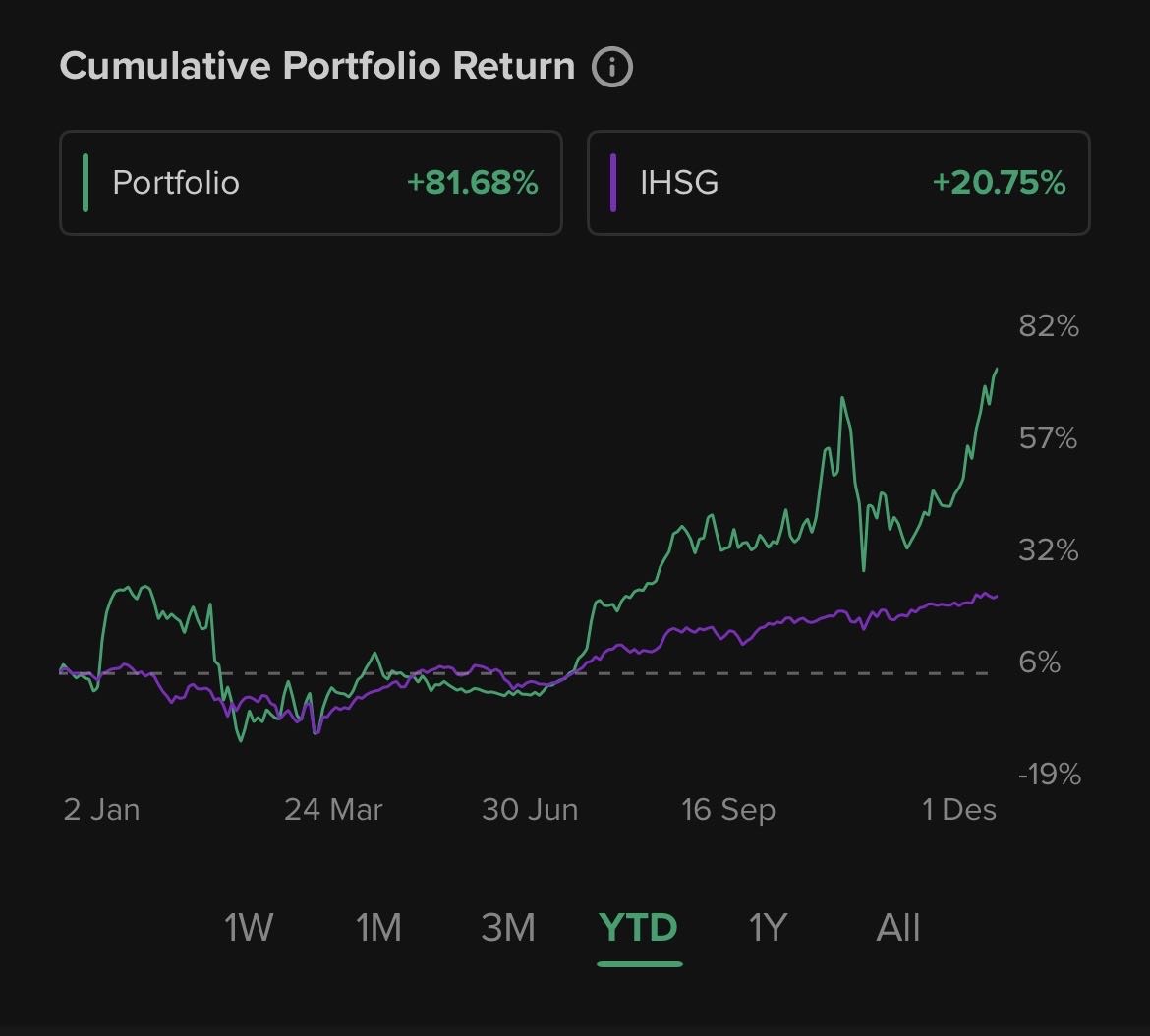Select the 2 Jan date label

click(101, 810)
